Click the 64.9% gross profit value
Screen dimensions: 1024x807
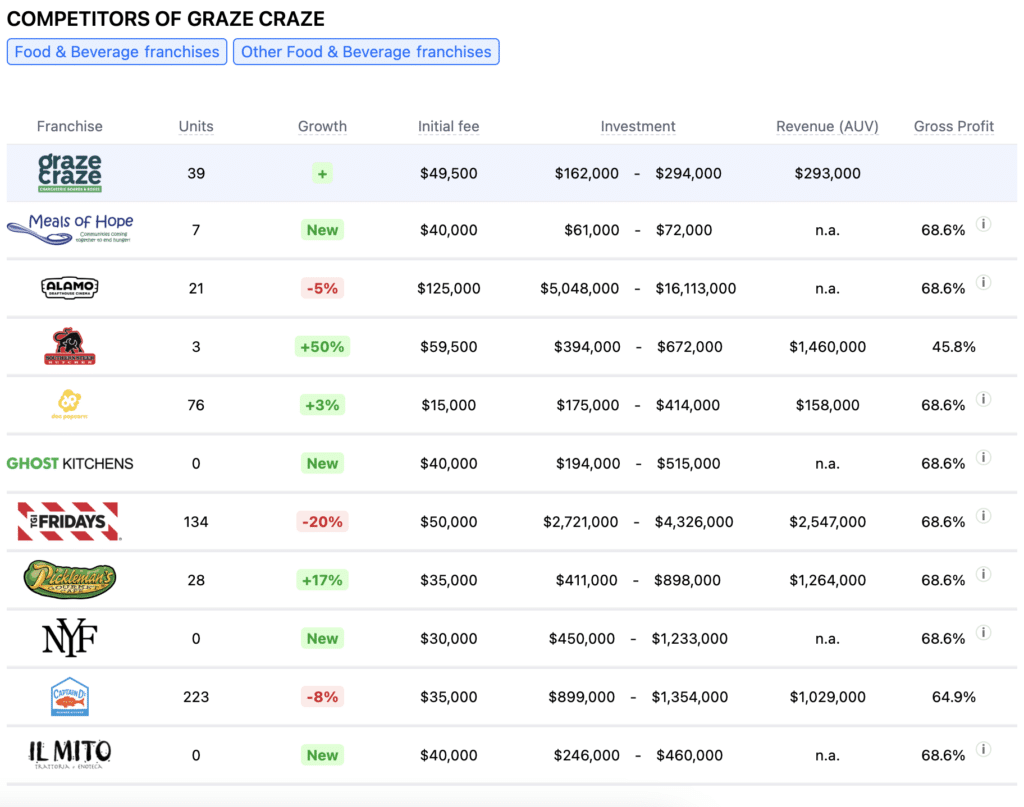point(953,697)
